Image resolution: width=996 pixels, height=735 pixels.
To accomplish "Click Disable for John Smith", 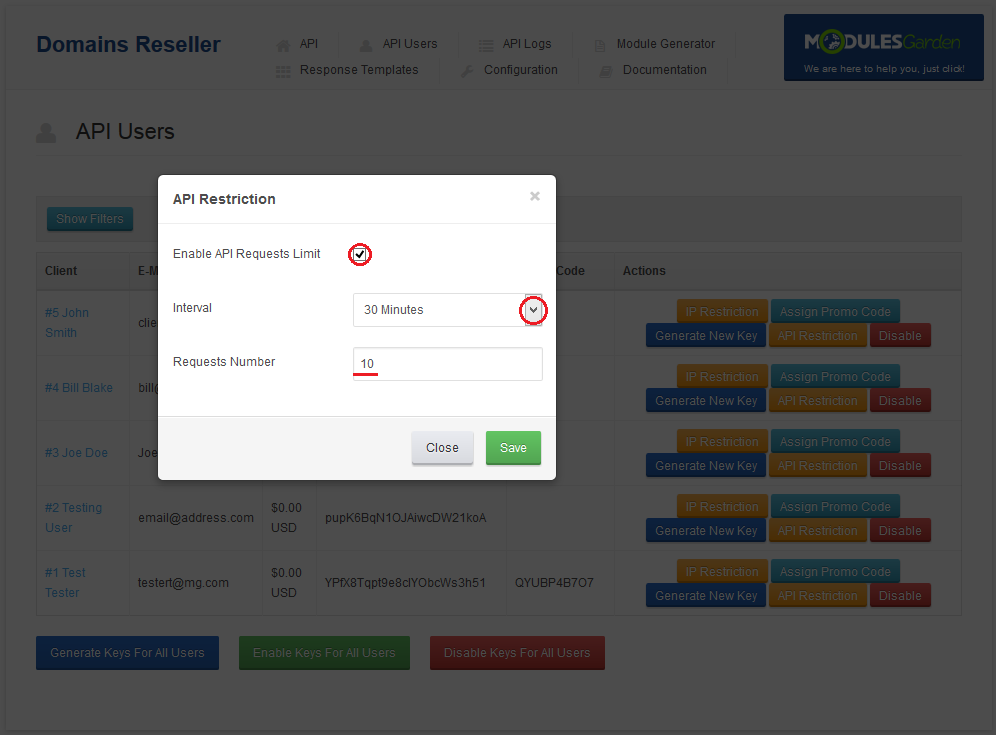I will coord(900,335).
